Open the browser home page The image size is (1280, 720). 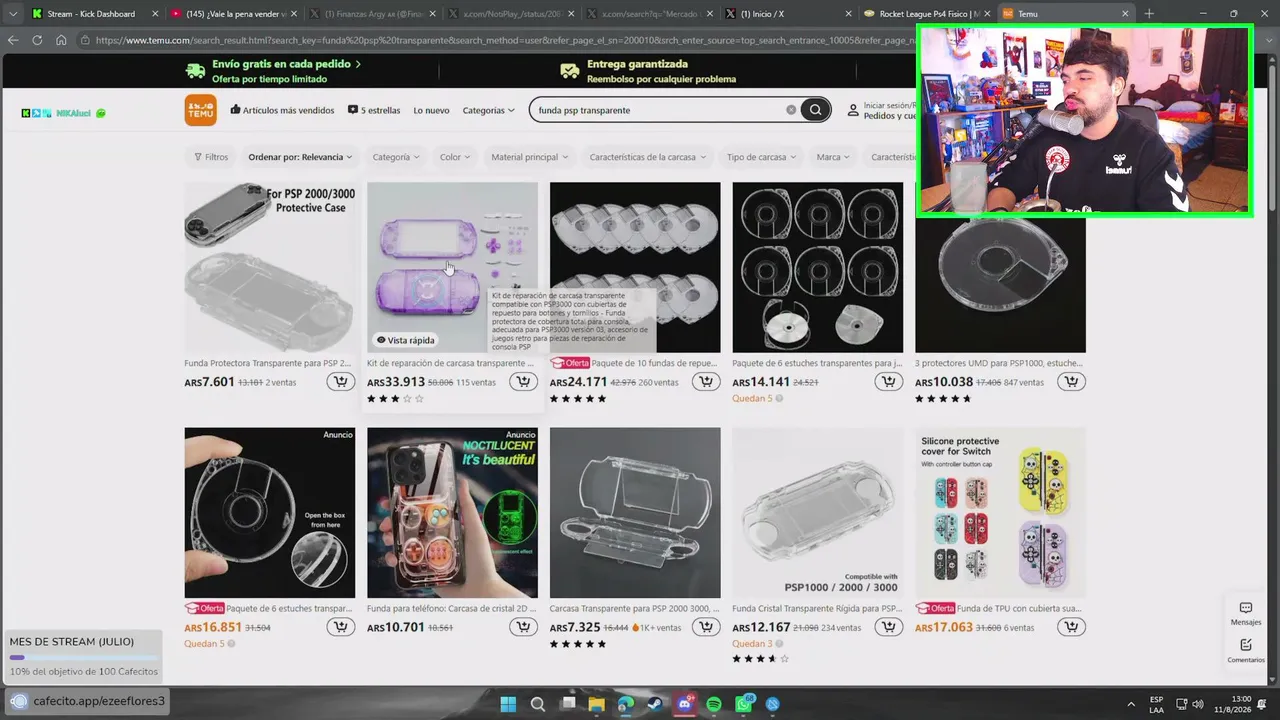(x=61, y=40)
